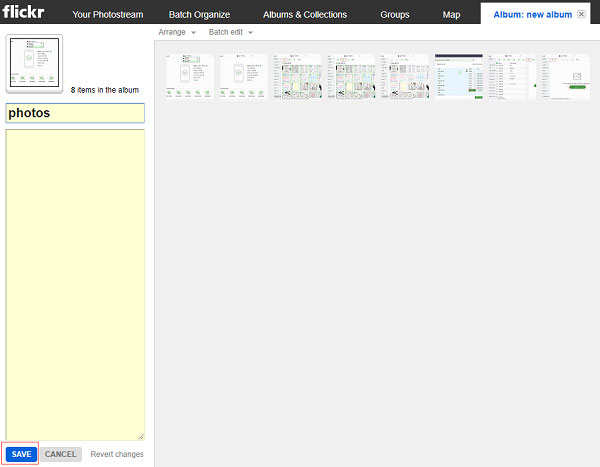
Task: Select the album cover thumbnail
Action: tap(34, 63)
